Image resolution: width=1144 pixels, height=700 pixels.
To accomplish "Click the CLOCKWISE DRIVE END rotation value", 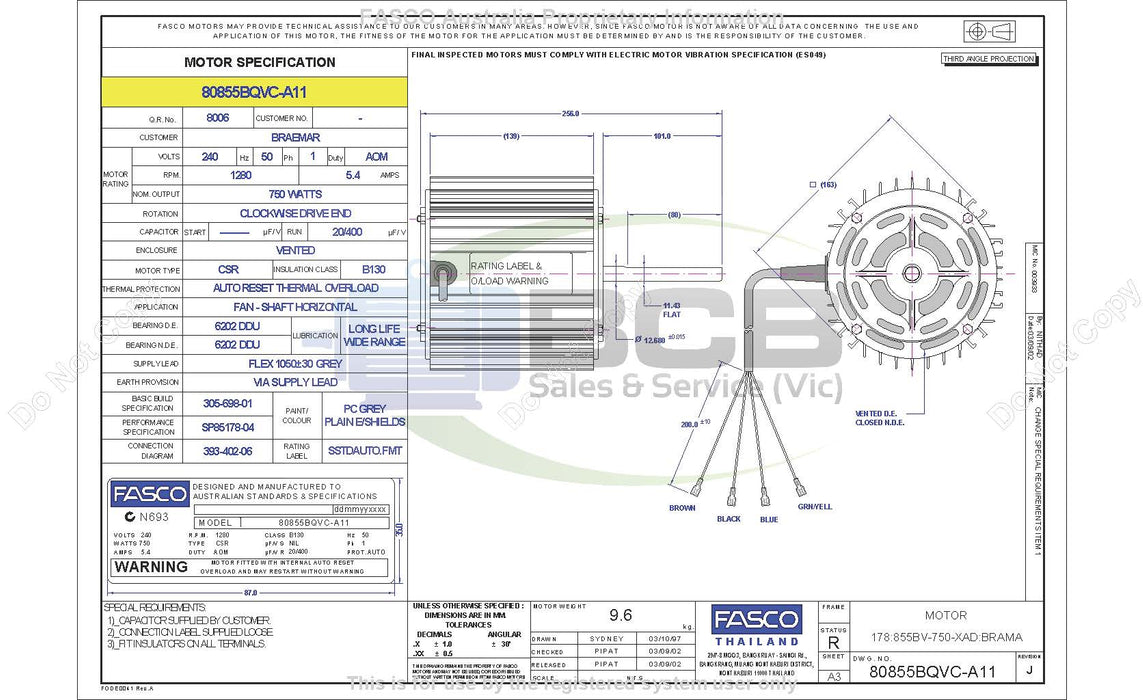I will 295,213.
